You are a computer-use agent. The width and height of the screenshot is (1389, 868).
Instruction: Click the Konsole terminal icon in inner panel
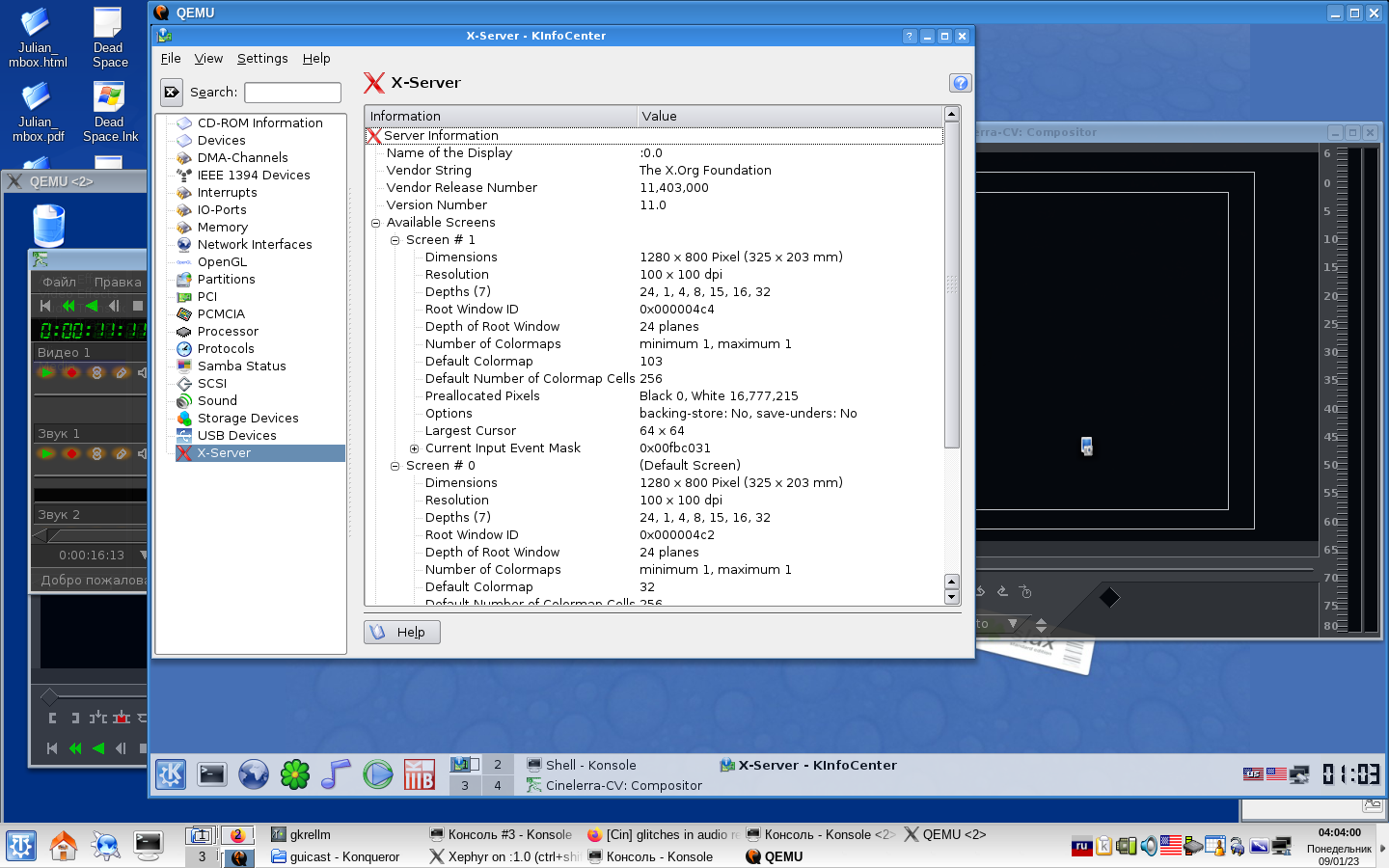coord(212,774)
